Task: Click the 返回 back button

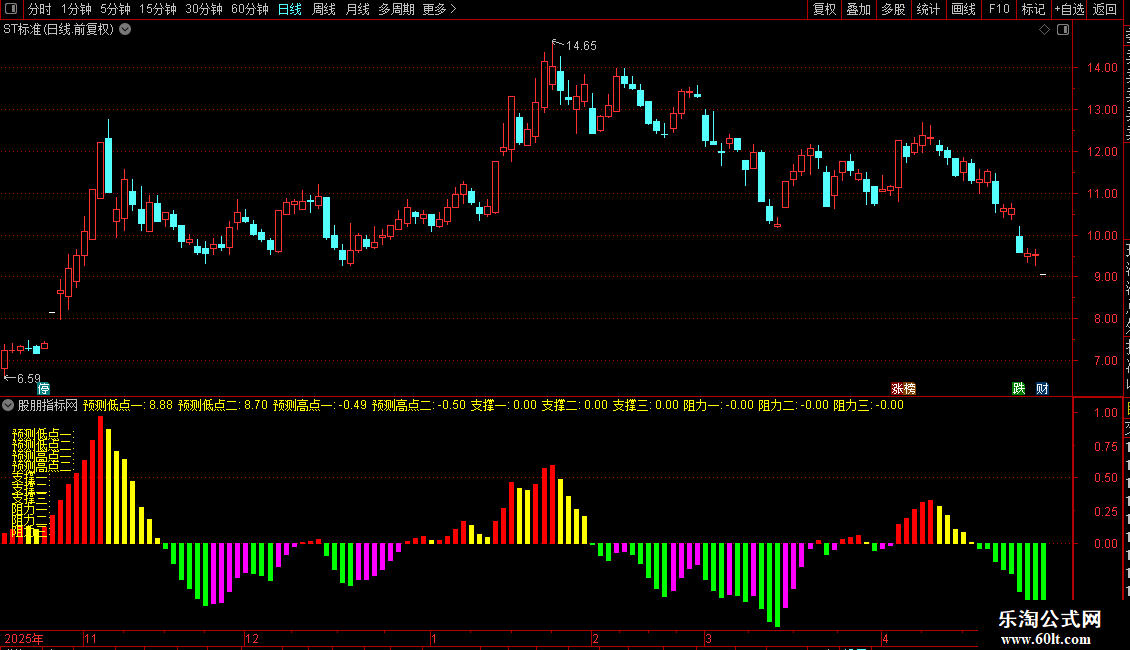Action: click(x=1105, y=9)
